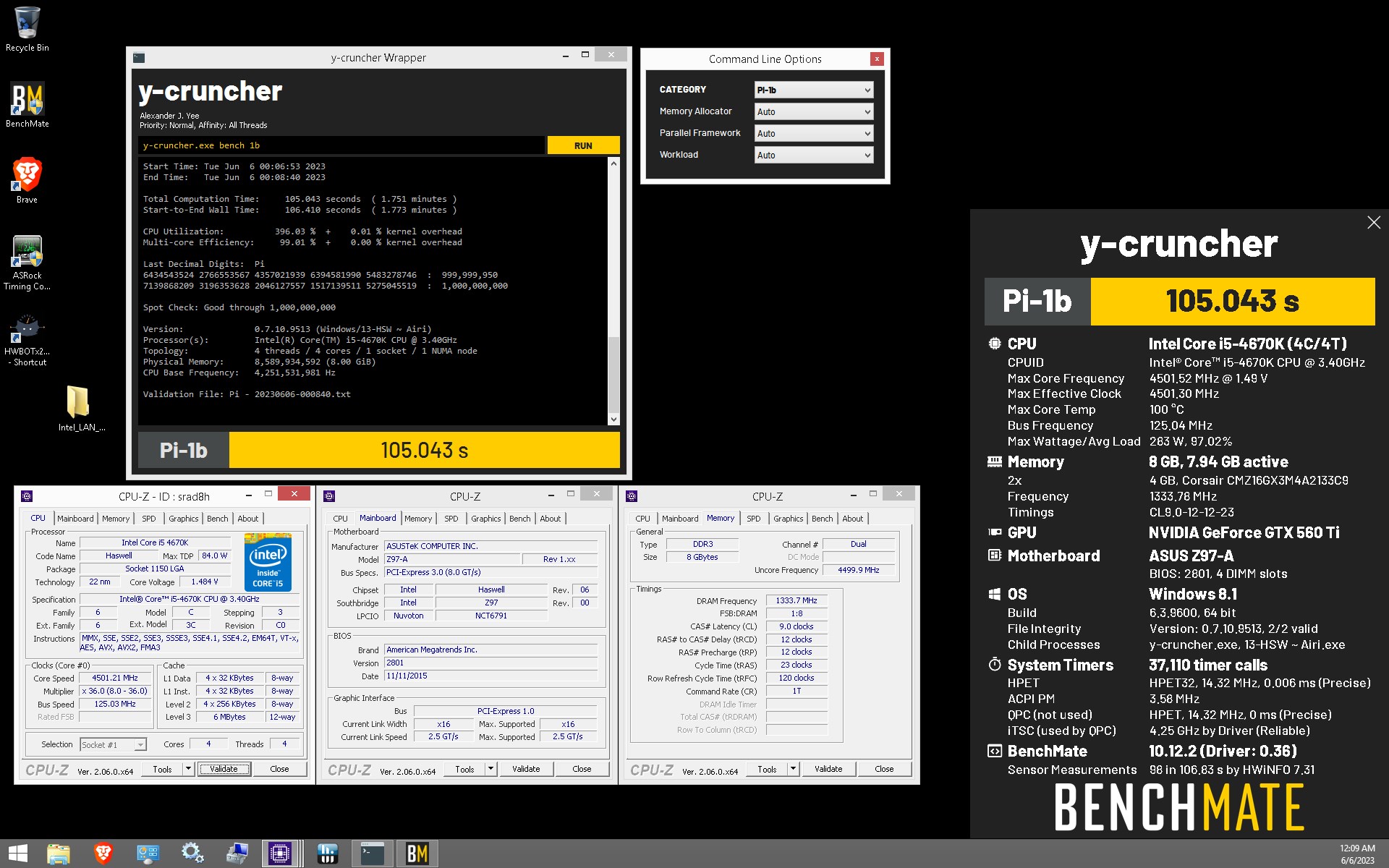The image size is (1389, 868).
Task: Switch to Memory tab in CPU-Z sradBh window
Action: coord(116,519)
